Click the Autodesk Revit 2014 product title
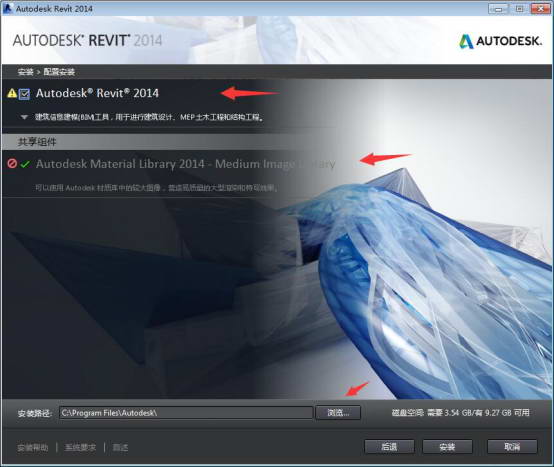Screen dimensions: 554x467 pyautogui.click(x=98, y=93)
